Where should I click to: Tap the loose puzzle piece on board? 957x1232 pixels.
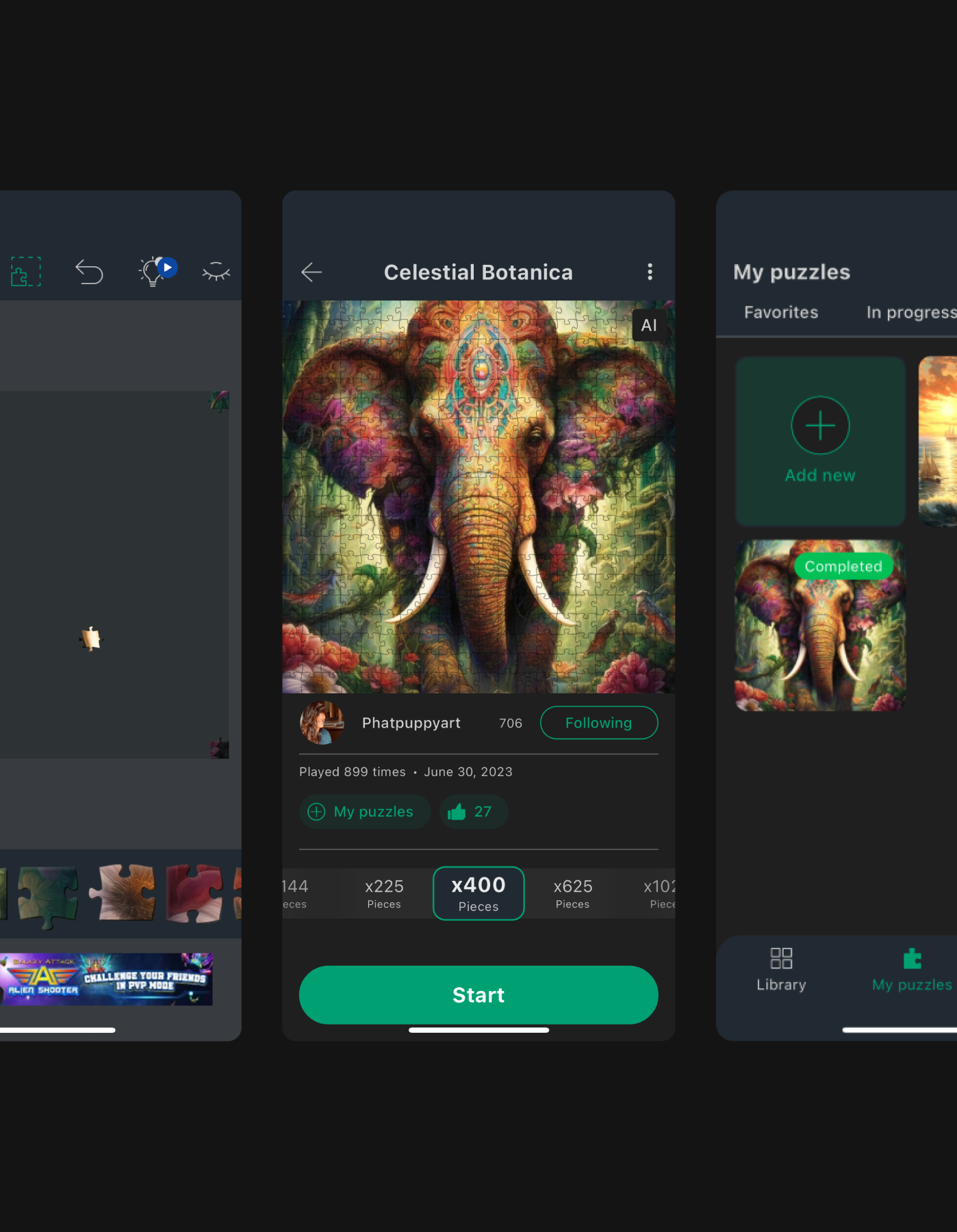click(x=90, y=639)
